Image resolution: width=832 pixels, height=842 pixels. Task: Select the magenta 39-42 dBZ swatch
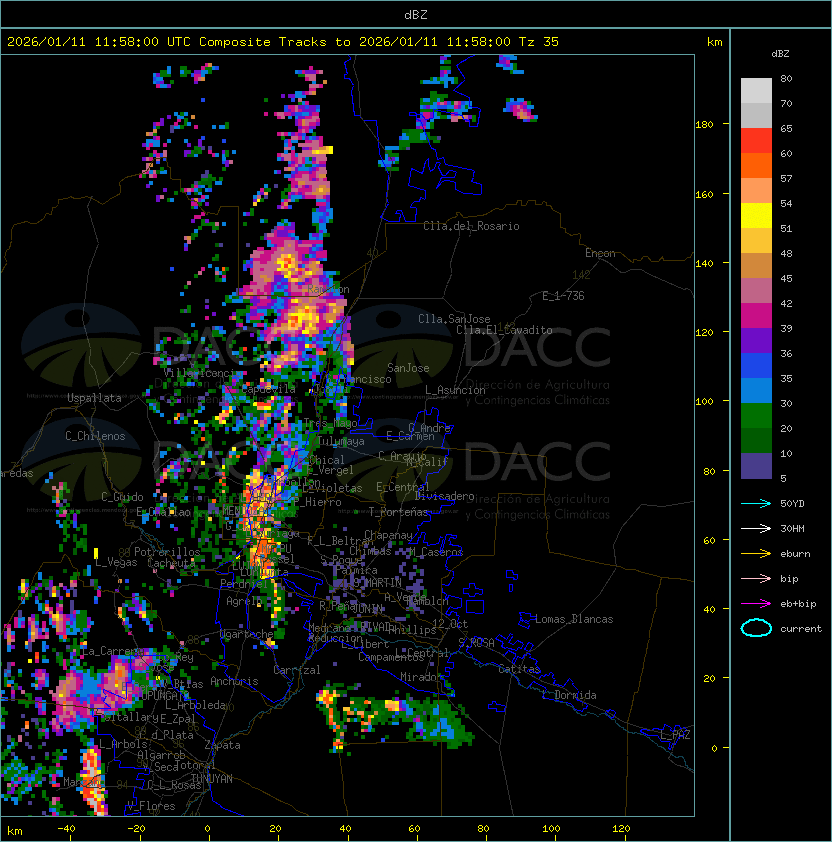pyautogui.click(x=756, y=316)
